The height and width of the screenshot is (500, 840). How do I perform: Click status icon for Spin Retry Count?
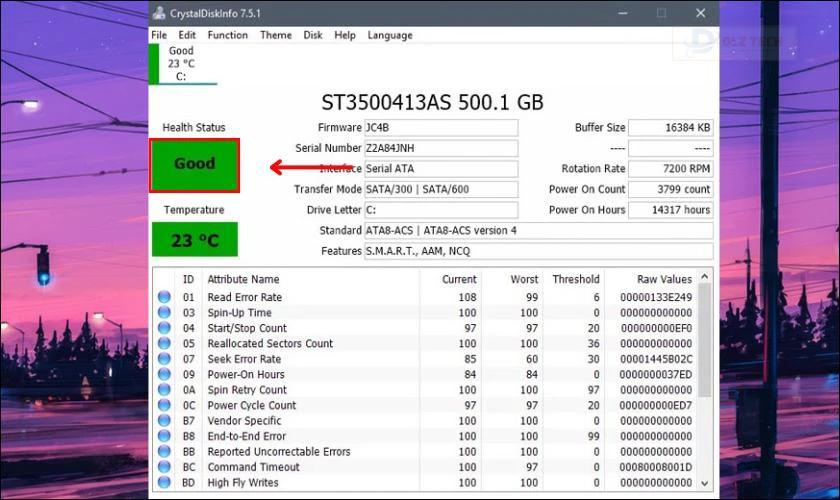click(164, 390)
